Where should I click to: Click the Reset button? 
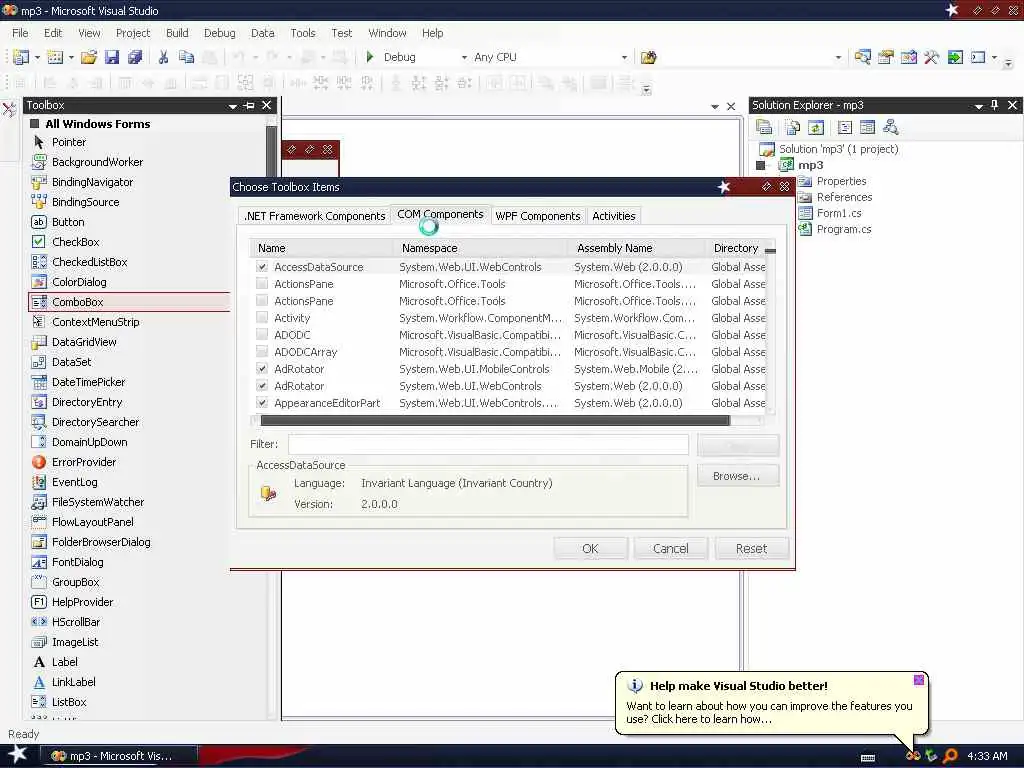[x=752, y=549]
